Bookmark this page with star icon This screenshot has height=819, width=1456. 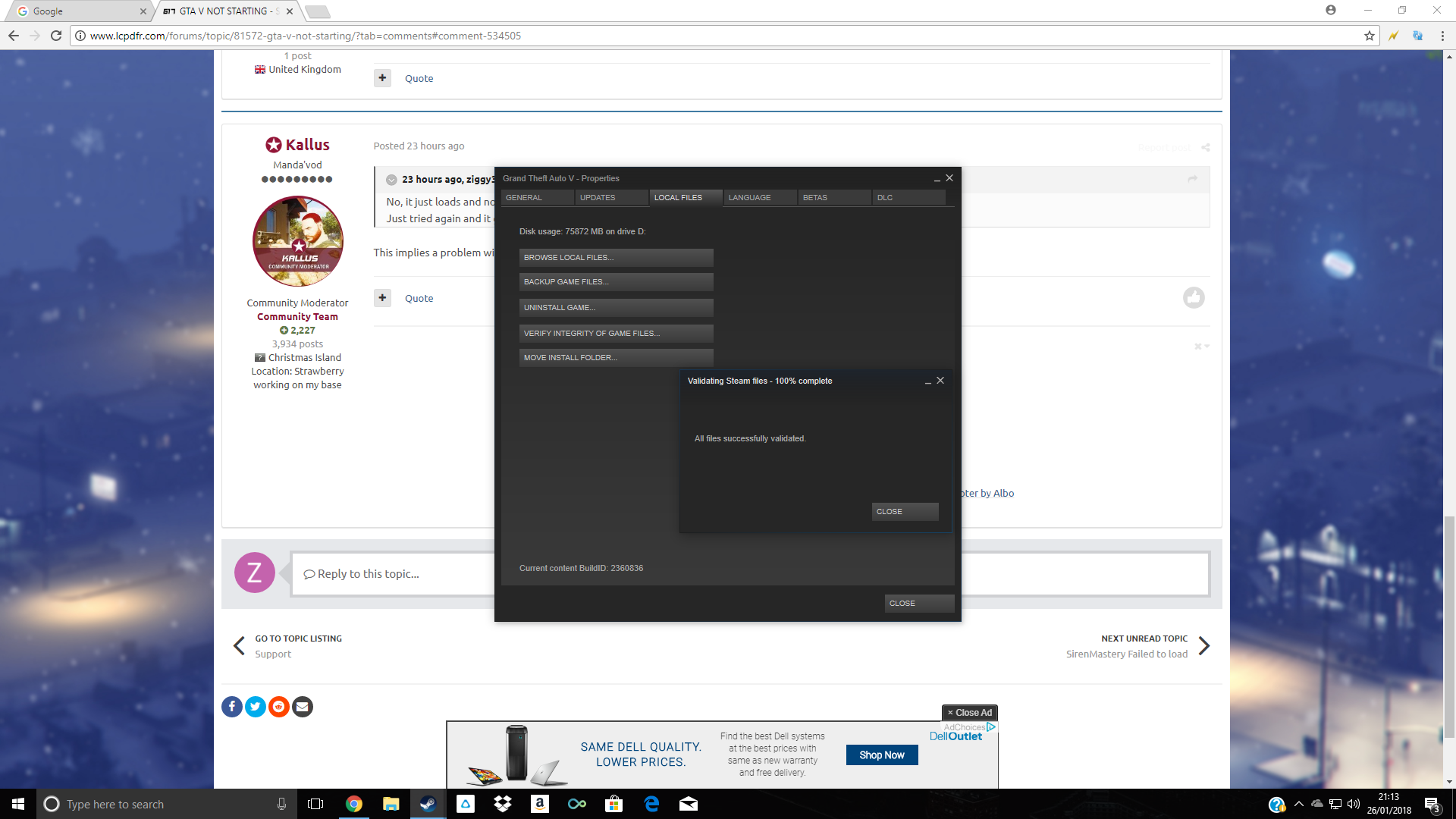[x=1369, y=36]
